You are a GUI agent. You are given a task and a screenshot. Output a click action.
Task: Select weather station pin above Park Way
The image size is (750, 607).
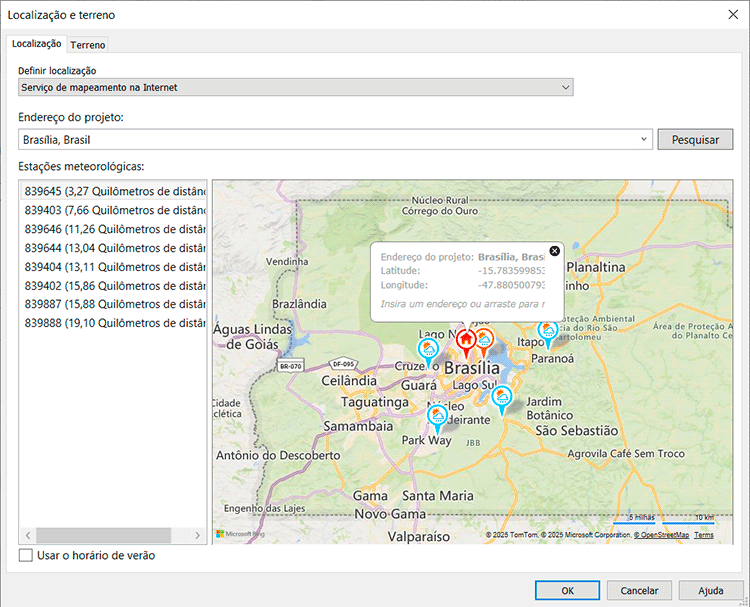pos(438,415)
